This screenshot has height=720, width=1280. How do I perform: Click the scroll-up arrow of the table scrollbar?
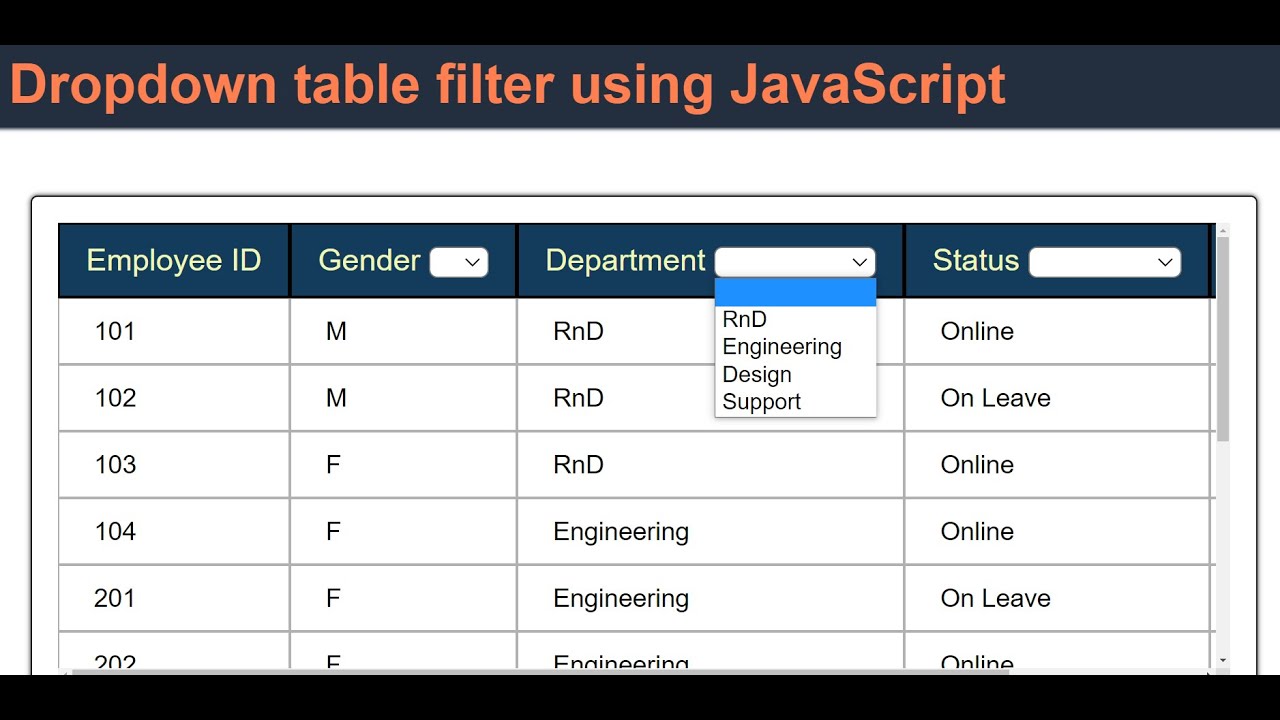[1223, 230]
